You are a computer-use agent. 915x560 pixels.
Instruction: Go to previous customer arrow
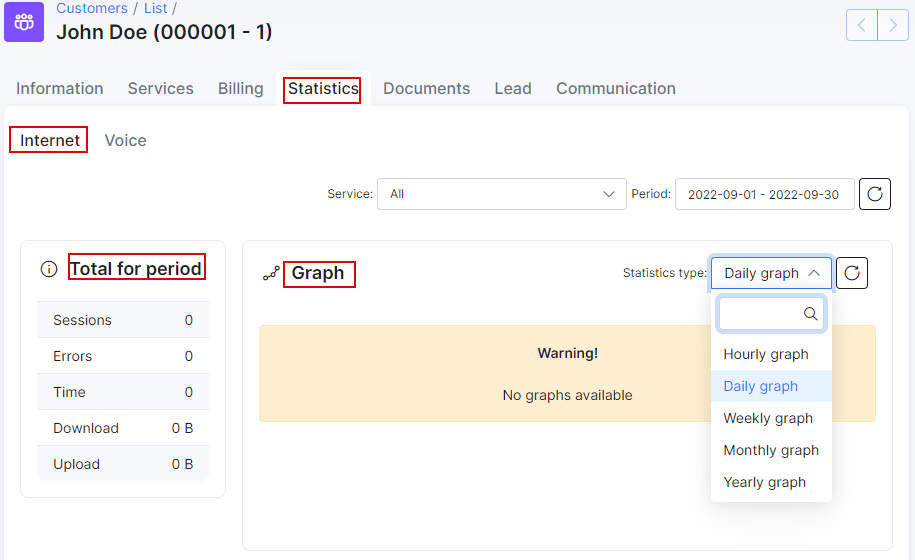[x=862, y=25]
